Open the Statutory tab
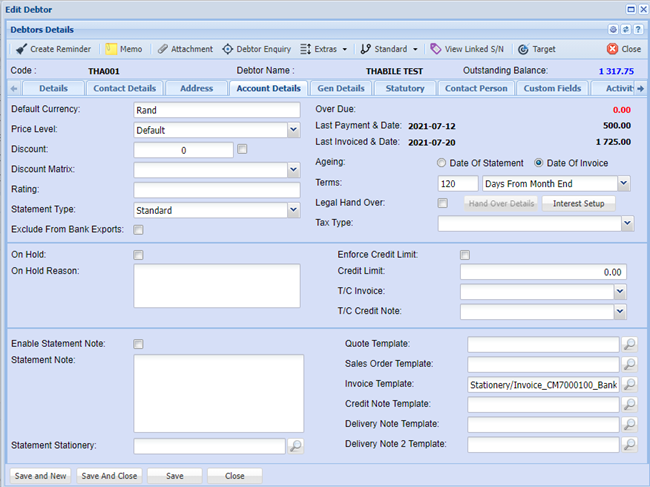 (405, 88)
